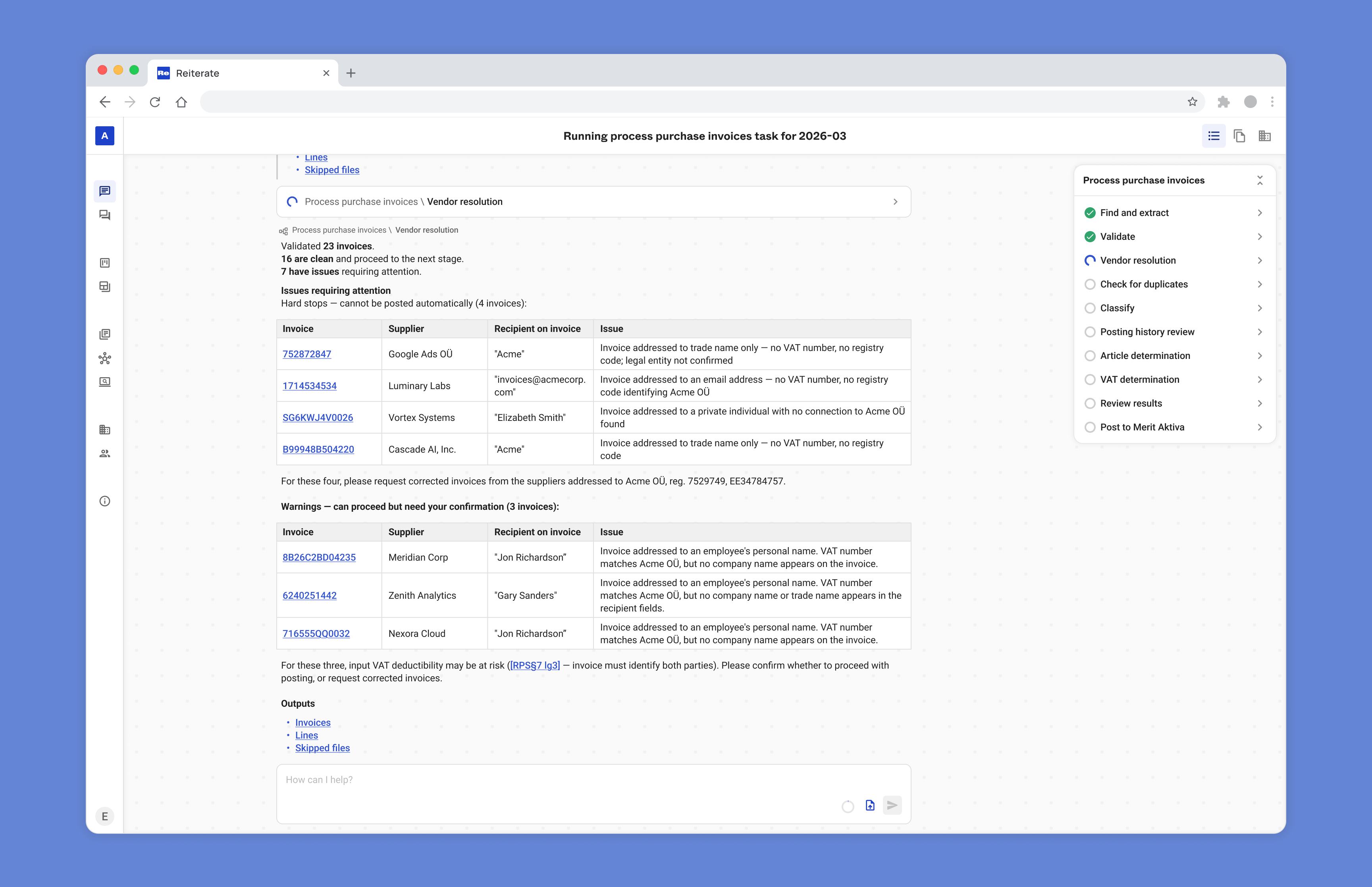Viewport: 1372px width, 887px height.
Task: Expand the Classify step chevron
Action: [1260, 308]
